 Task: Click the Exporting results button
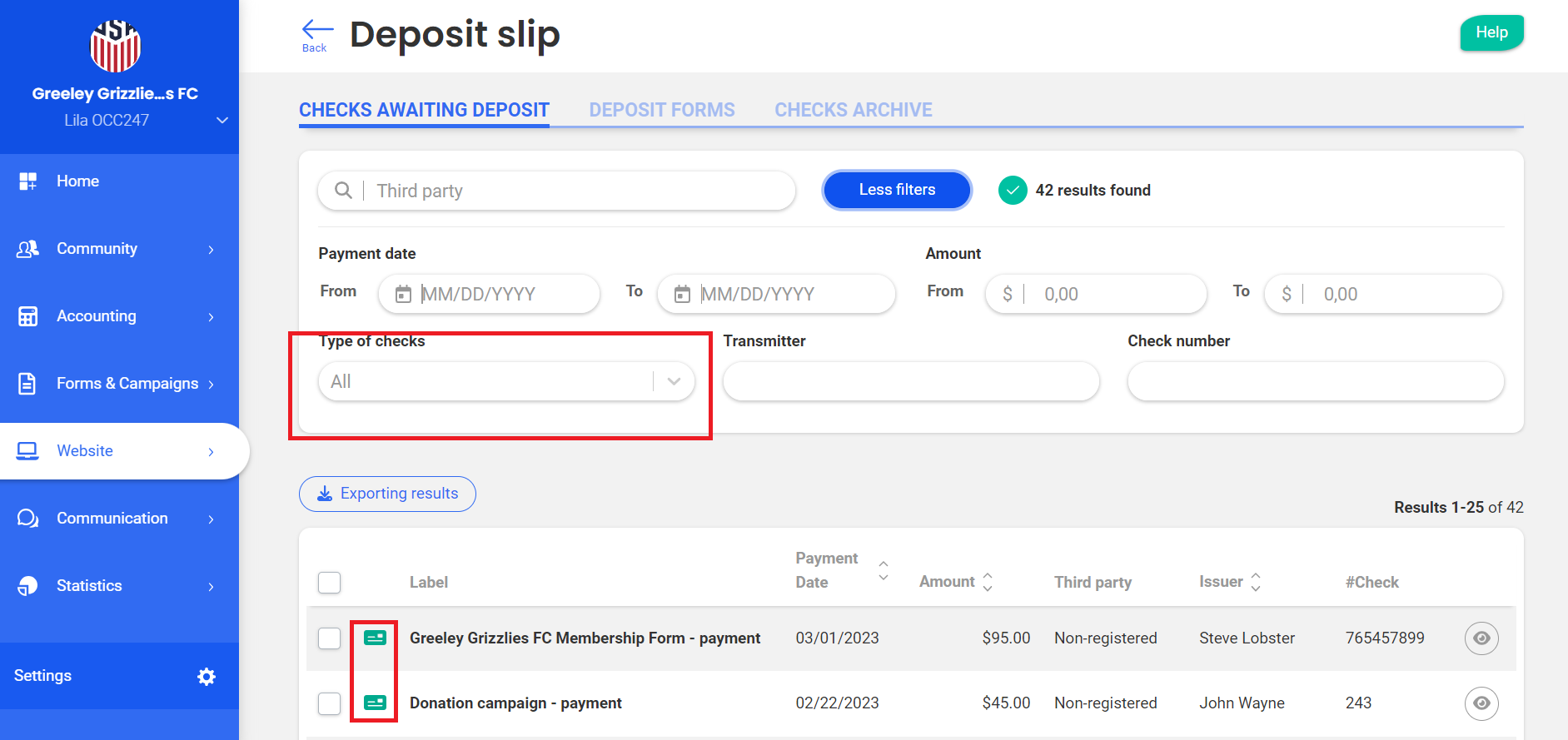point(387,494)
